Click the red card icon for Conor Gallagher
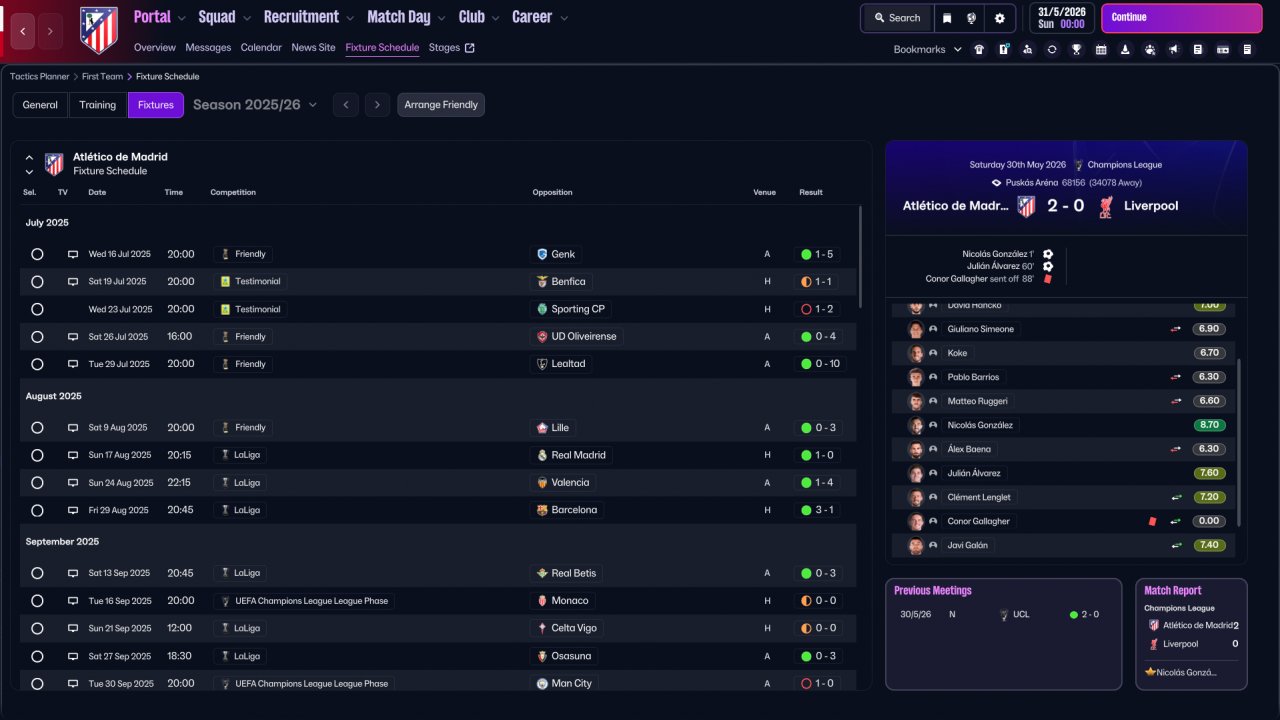The width and height of the screenshot is (1280, 720). 1152,521
